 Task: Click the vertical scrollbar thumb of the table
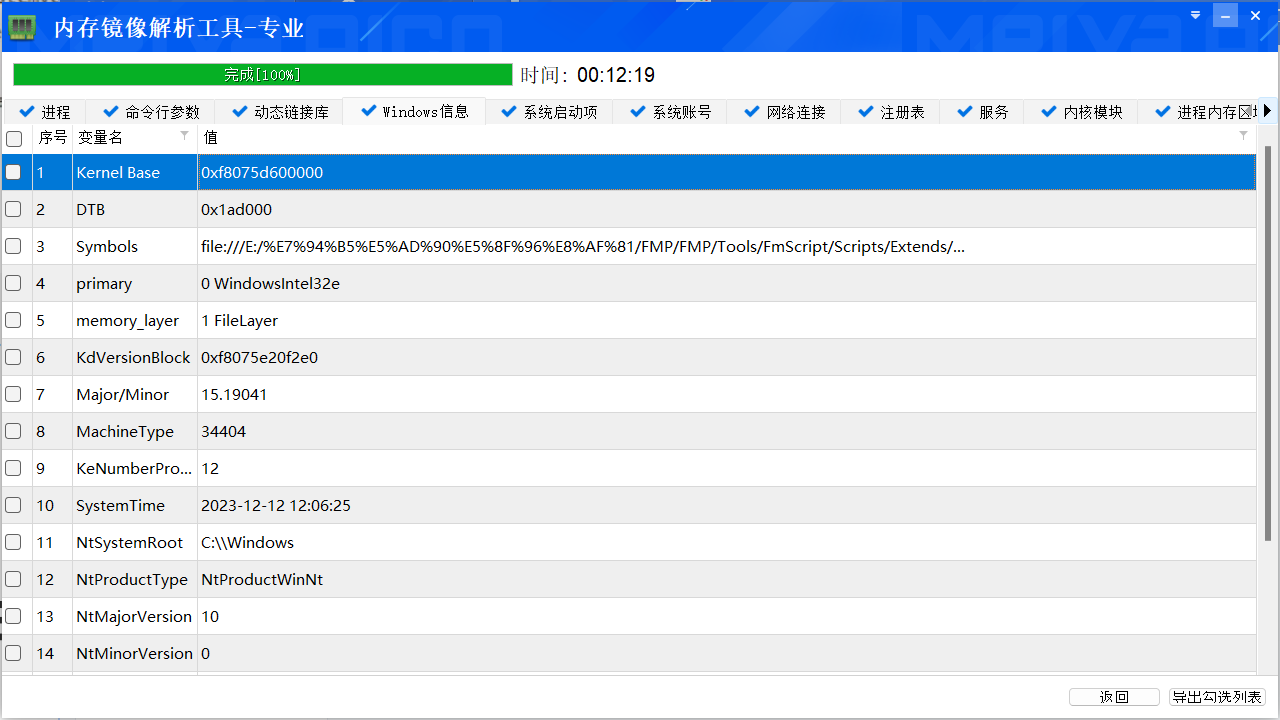tap(1269, 343)
